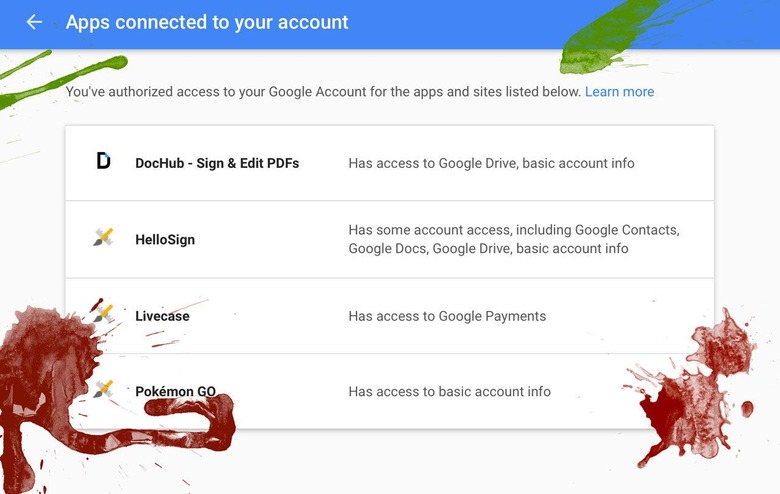
Task: Click the DocHub app icon
Action: click(103, 160)
